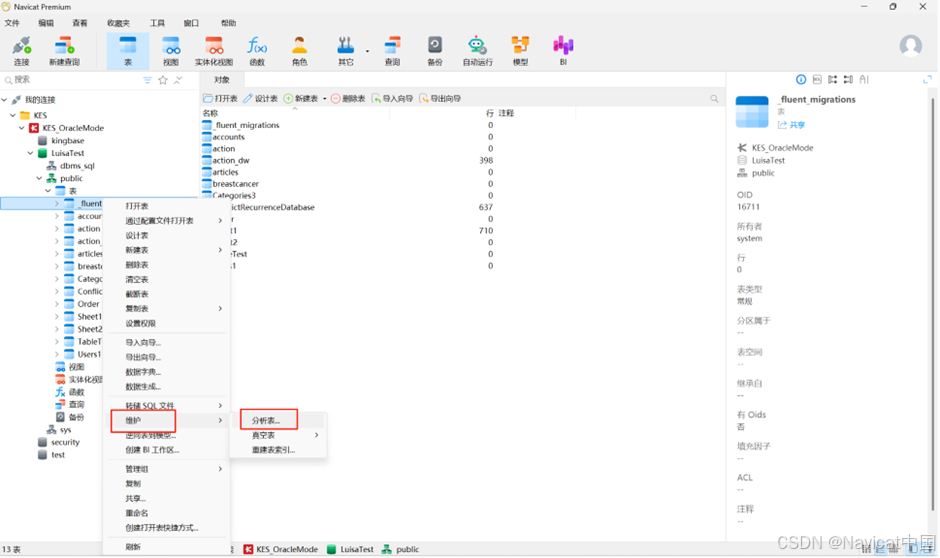940x558 pixels.
Task: Choose Maintain in the context menu
Action: click(167, 420)
